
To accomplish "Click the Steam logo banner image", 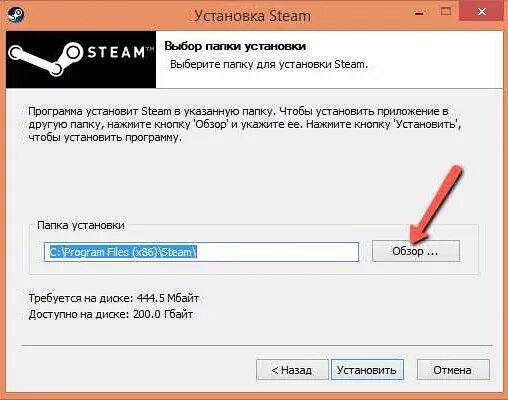I will pos(81,59).
